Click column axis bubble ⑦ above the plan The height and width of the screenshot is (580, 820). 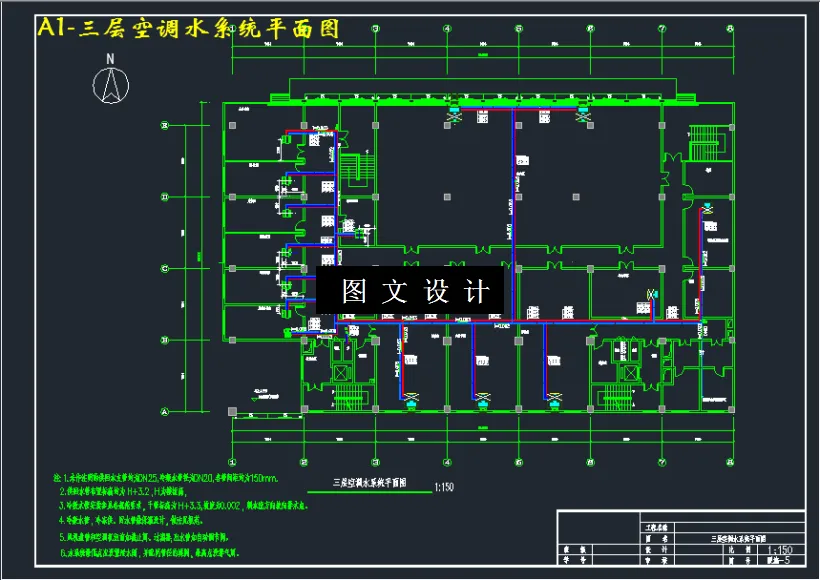click(662, 29)
